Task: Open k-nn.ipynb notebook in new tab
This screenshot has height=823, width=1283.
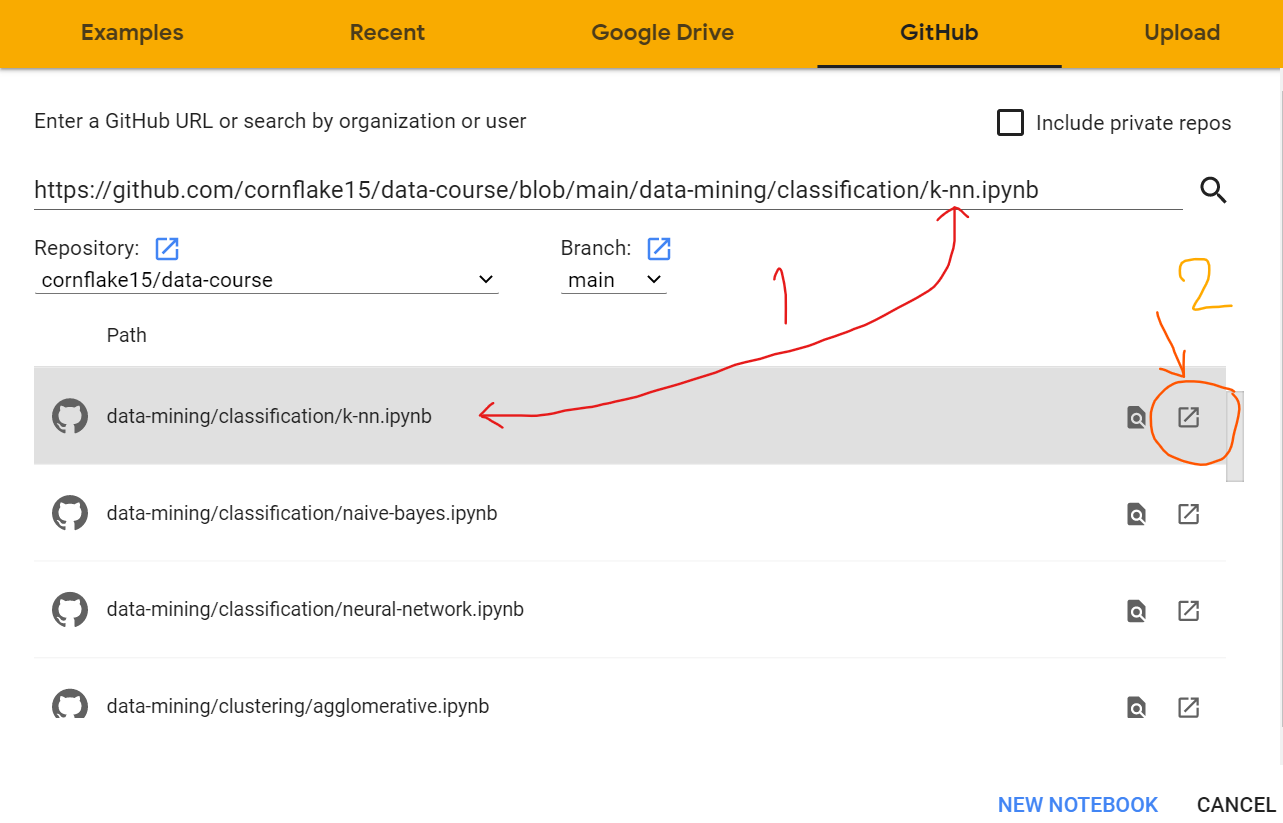Action: (x=1188, y=417)
